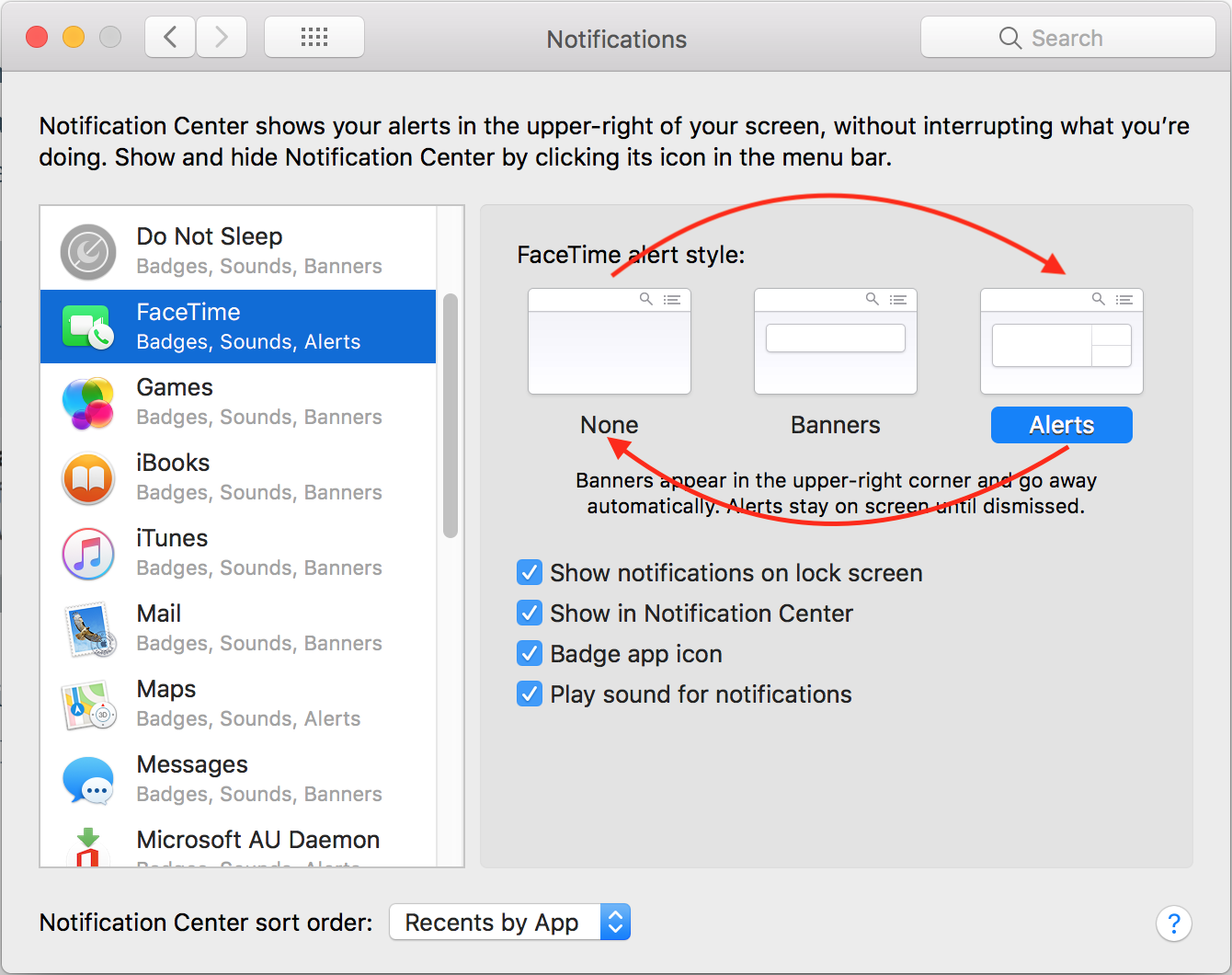Select the Messages speech bubble icon

[x=88, y=780]
